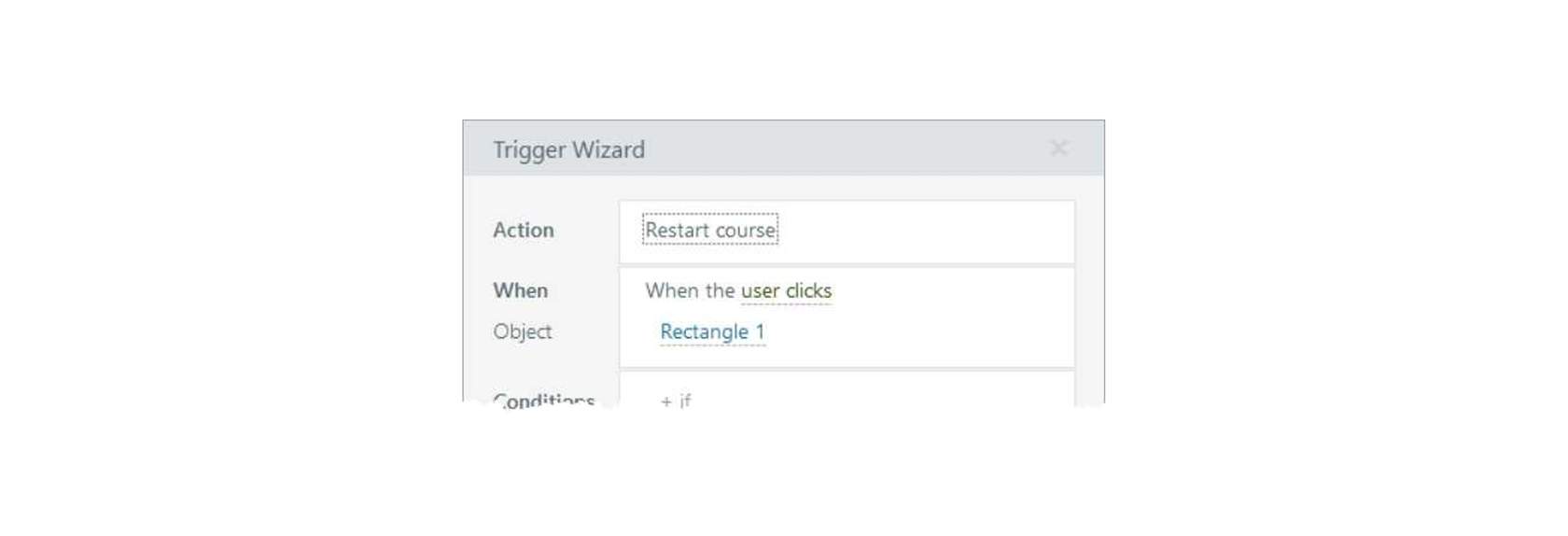Click empty space in the Action field
This screenshot has width=1568, height=536.
[x=924, y=231]
